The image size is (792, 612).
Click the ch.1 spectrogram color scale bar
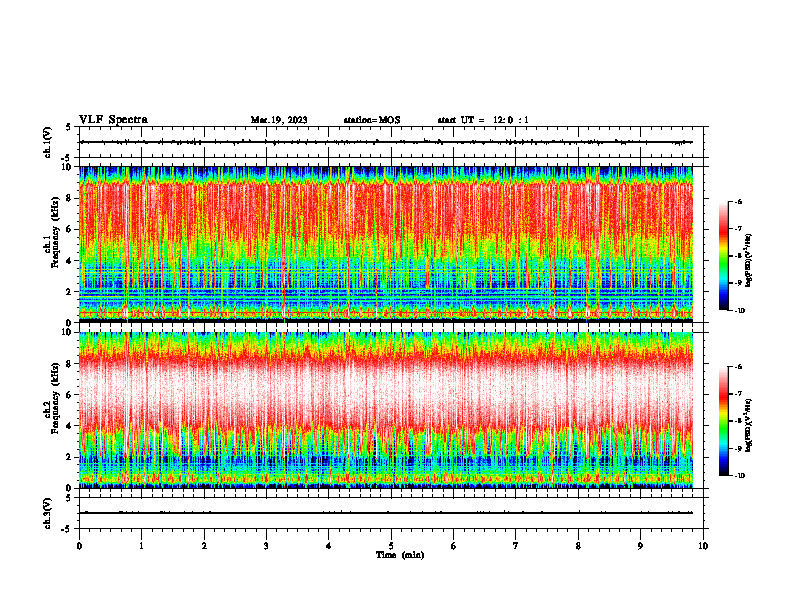[723, 256]
